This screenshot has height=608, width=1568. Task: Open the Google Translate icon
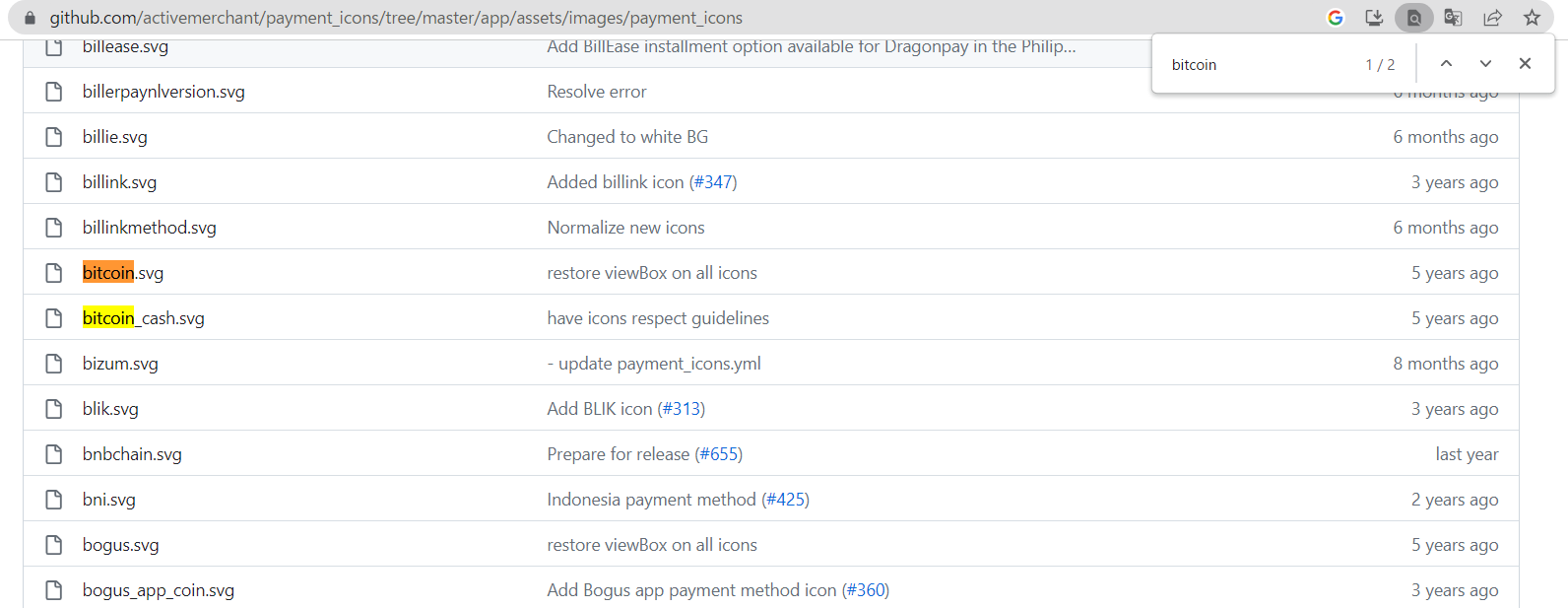[1453, 18]
